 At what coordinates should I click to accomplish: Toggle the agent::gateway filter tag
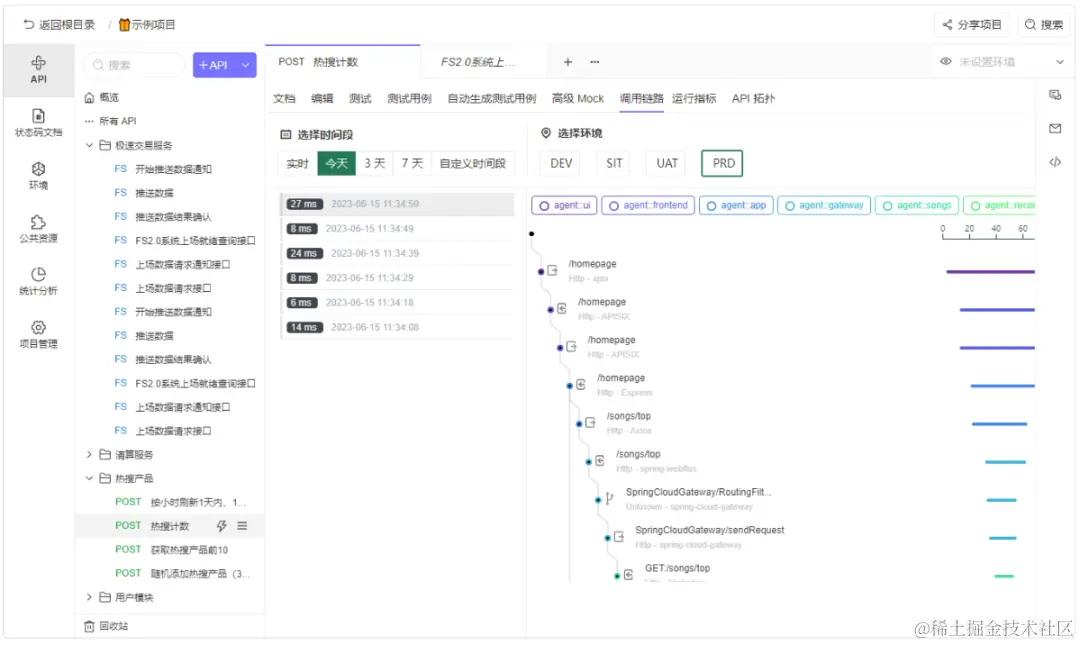(824, 205)
